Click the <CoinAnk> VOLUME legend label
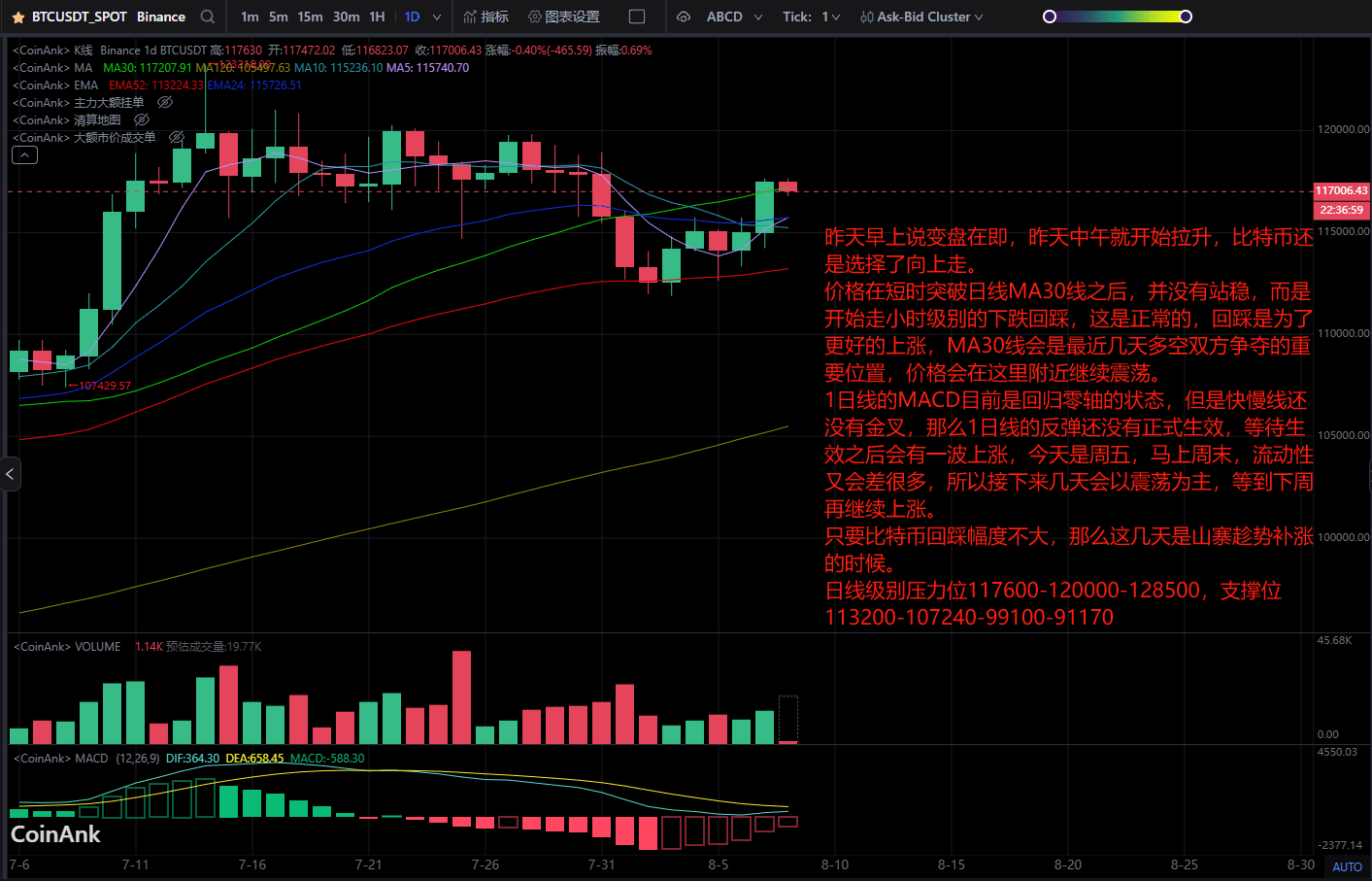 (x=66, y=646)
